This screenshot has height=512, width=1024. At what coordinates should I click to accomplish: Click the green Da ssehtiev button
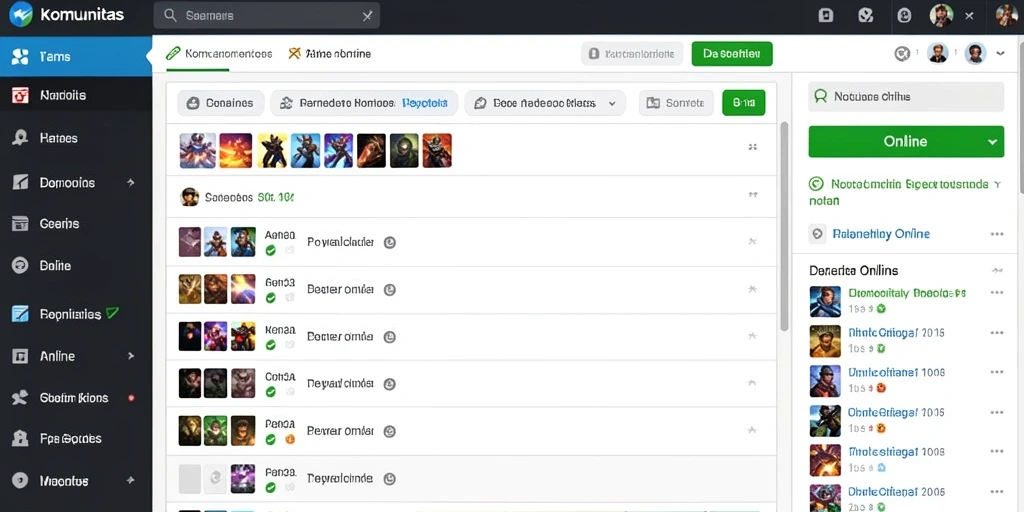pyautogui.click(x=731, y=54)
